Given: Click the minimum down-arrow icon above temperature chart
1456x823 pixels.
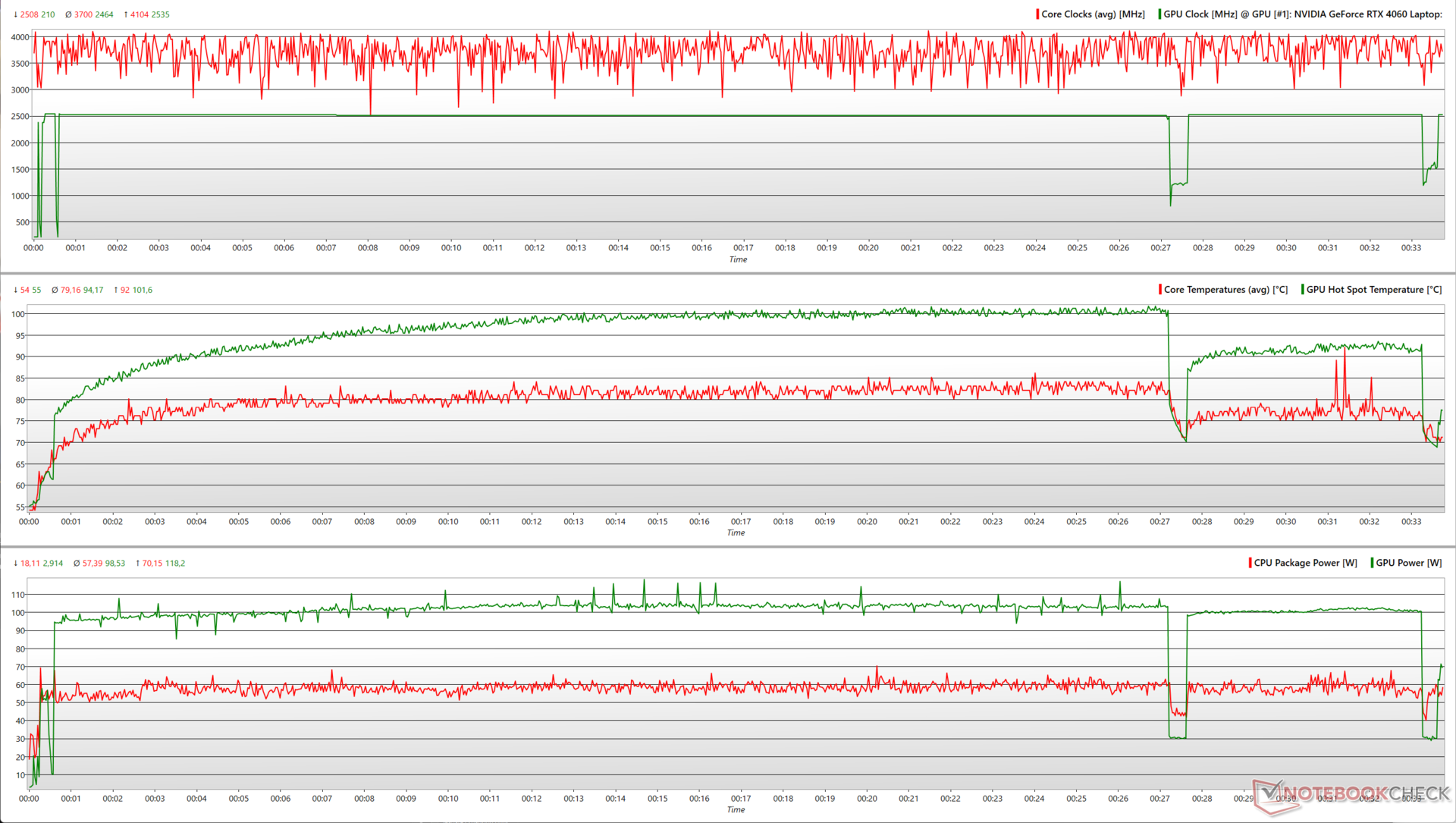Looking at the screenshot, I should (15, 290).
